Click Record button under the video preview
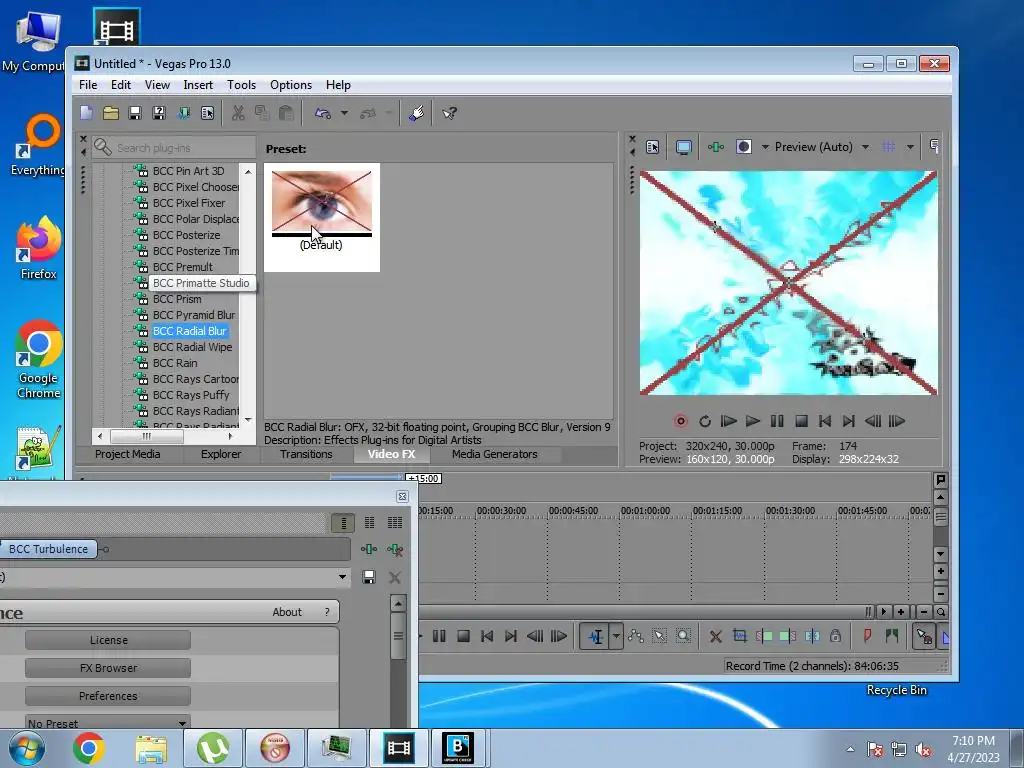 point(680,421)
